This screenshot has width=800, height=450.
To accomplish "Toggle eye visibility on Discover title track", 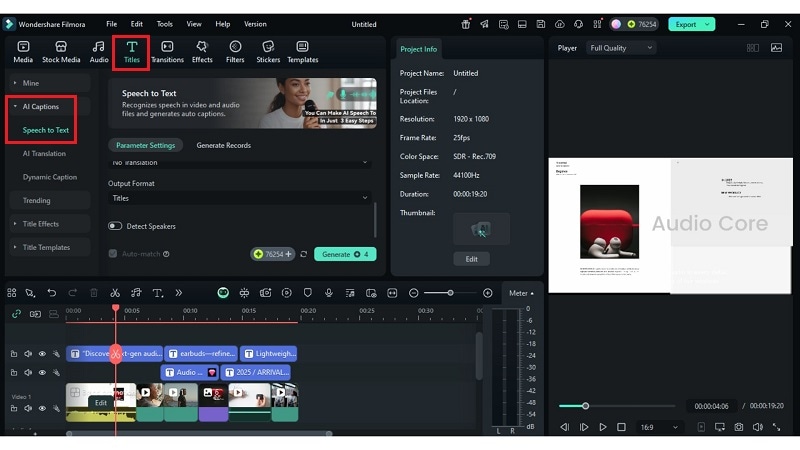I will point(42,354).
